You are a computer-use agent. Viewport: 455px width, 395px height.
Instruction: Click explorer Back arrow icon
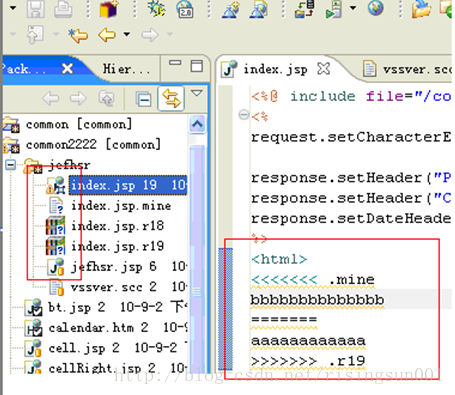[x=51, y=98]
